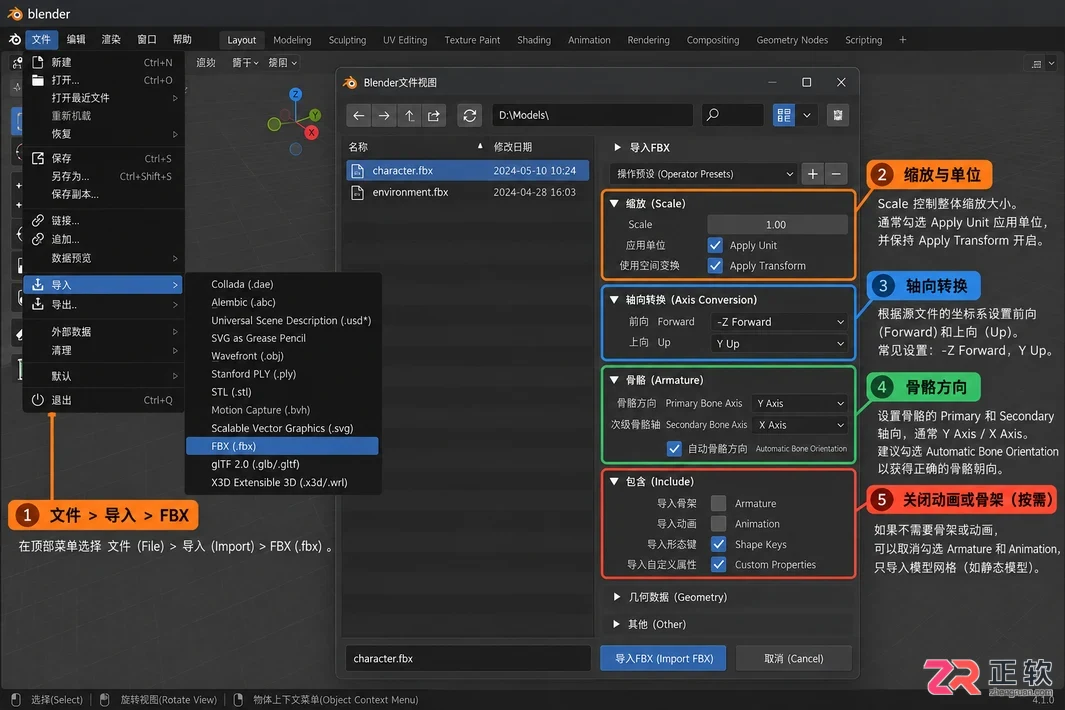The height and width of the screenshot is (710, 1065).
Task: Click the Quit power icon
Action: point(38,400)
